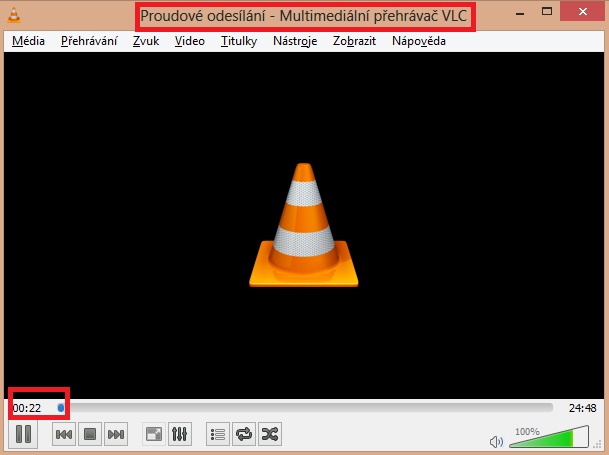Show the playlist view

(218, 434)
